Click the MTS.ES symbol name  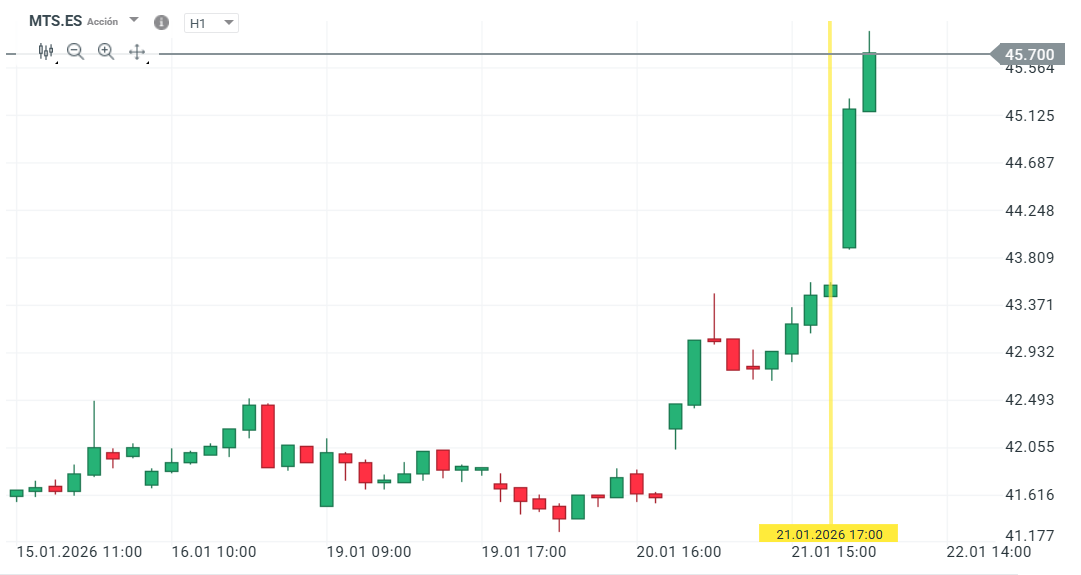(x=55, y=21)
